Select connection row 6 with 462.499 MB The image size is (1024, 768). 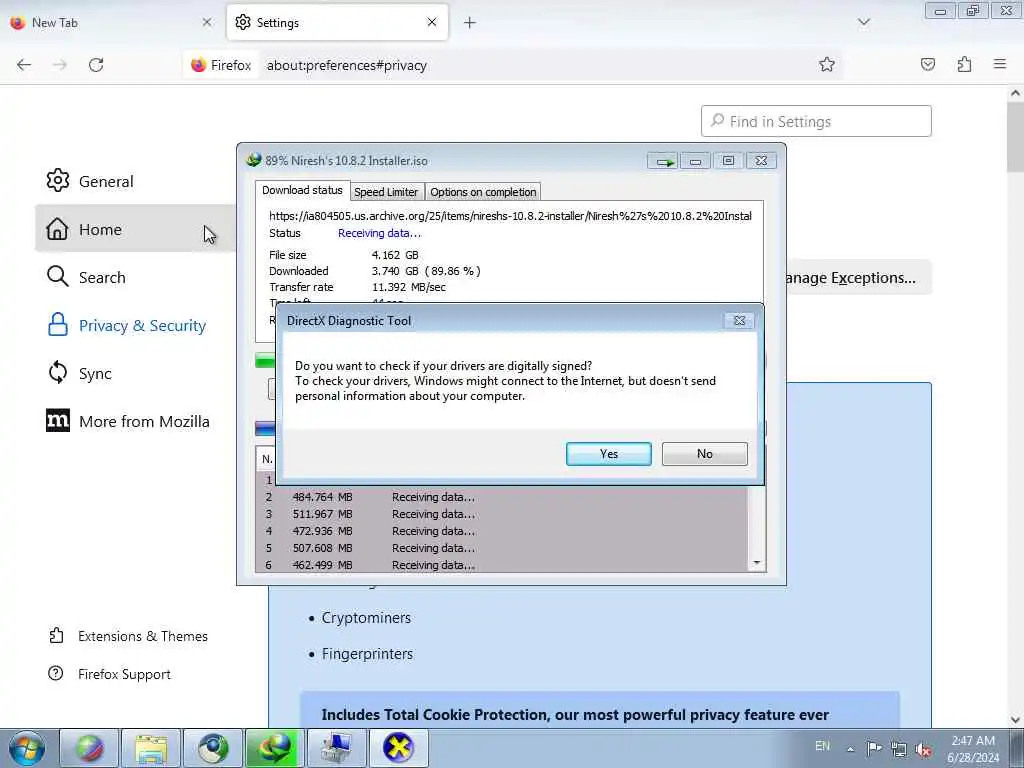pyautogui.click(x=502, y=565)
